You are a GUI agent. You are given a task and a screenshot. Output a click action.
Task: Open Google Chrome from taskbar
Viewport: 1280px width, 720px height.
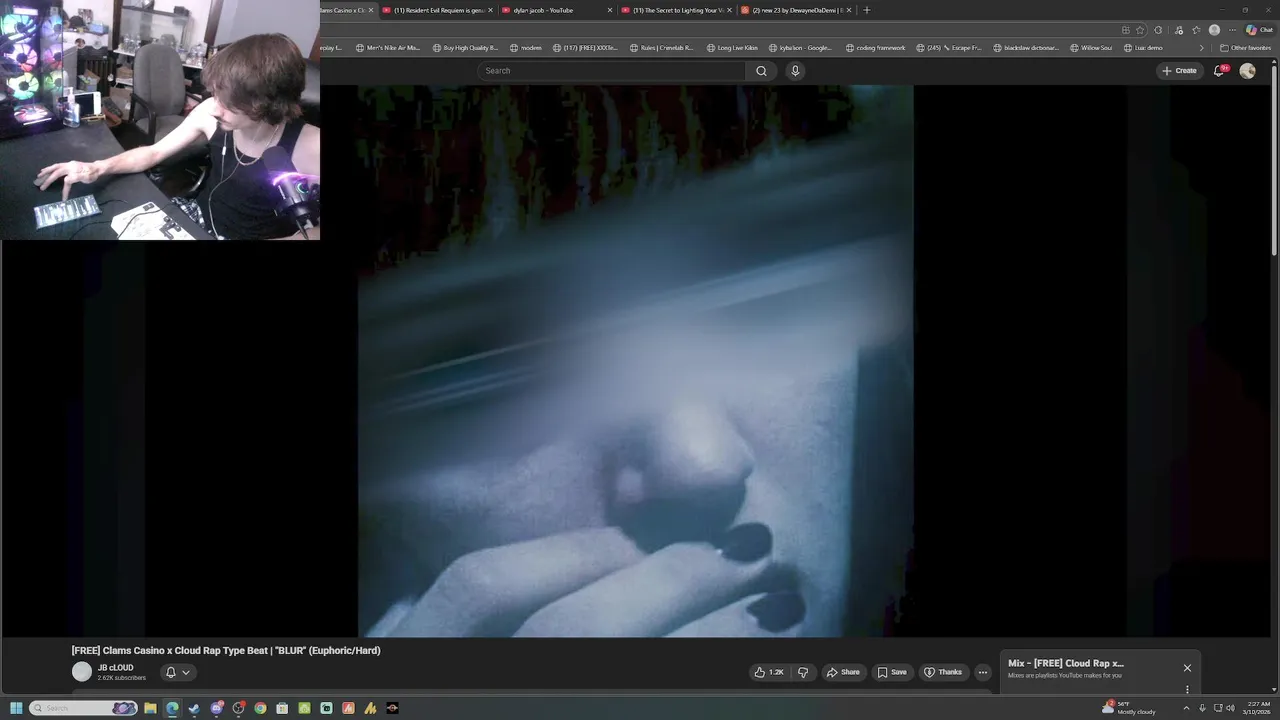260,708
